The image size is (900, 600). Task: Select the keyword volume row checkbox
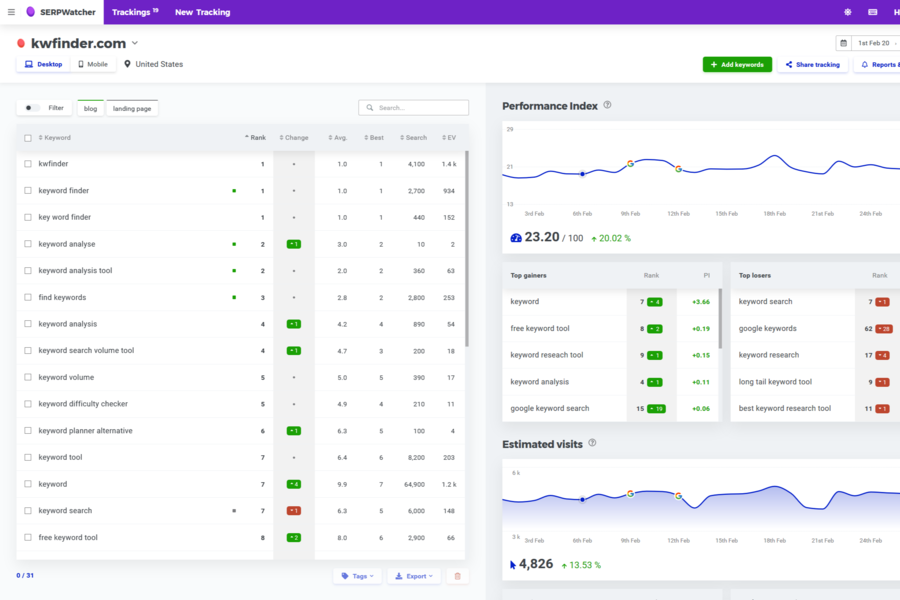coord(28,377)
